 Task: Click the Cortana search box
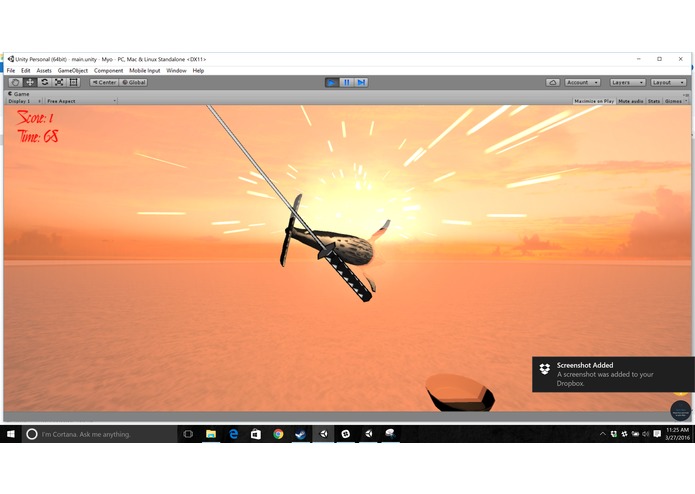tap(99, 434)
